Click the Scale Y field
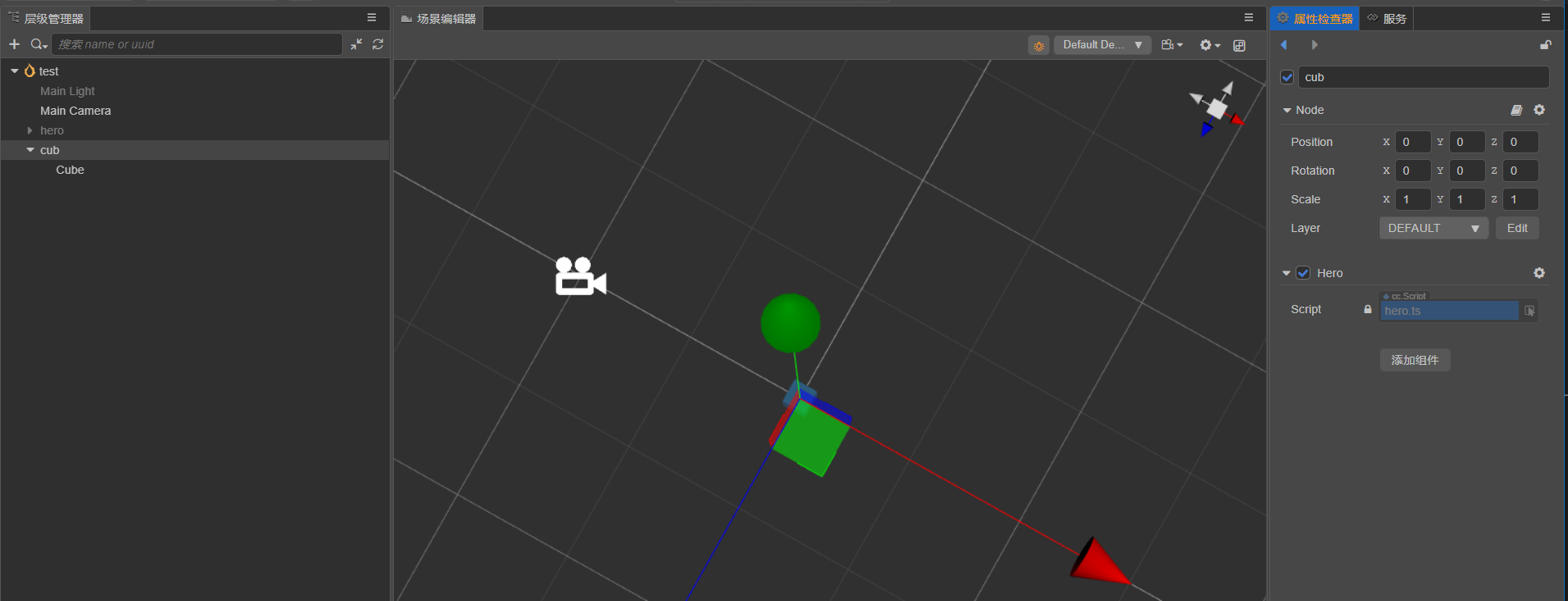Viewport: 1568px width, 601px height. click(x=1467, y=199)
